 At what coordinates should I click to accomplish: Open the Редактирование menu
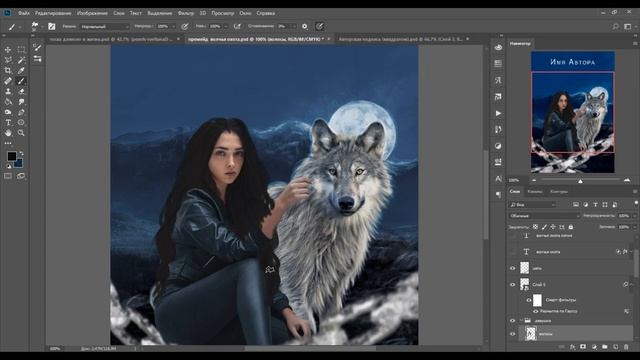click(x=53, y=13)
